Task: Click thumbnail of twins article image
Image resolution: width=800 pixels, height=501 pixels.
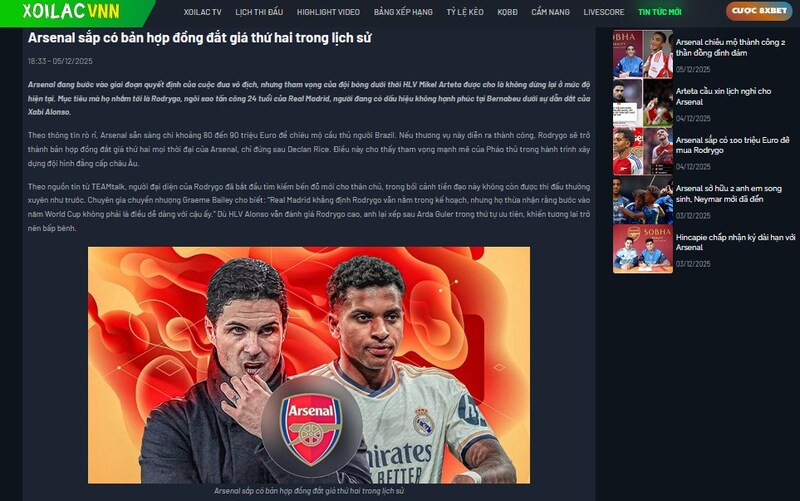Action: [x=643, y=201]
